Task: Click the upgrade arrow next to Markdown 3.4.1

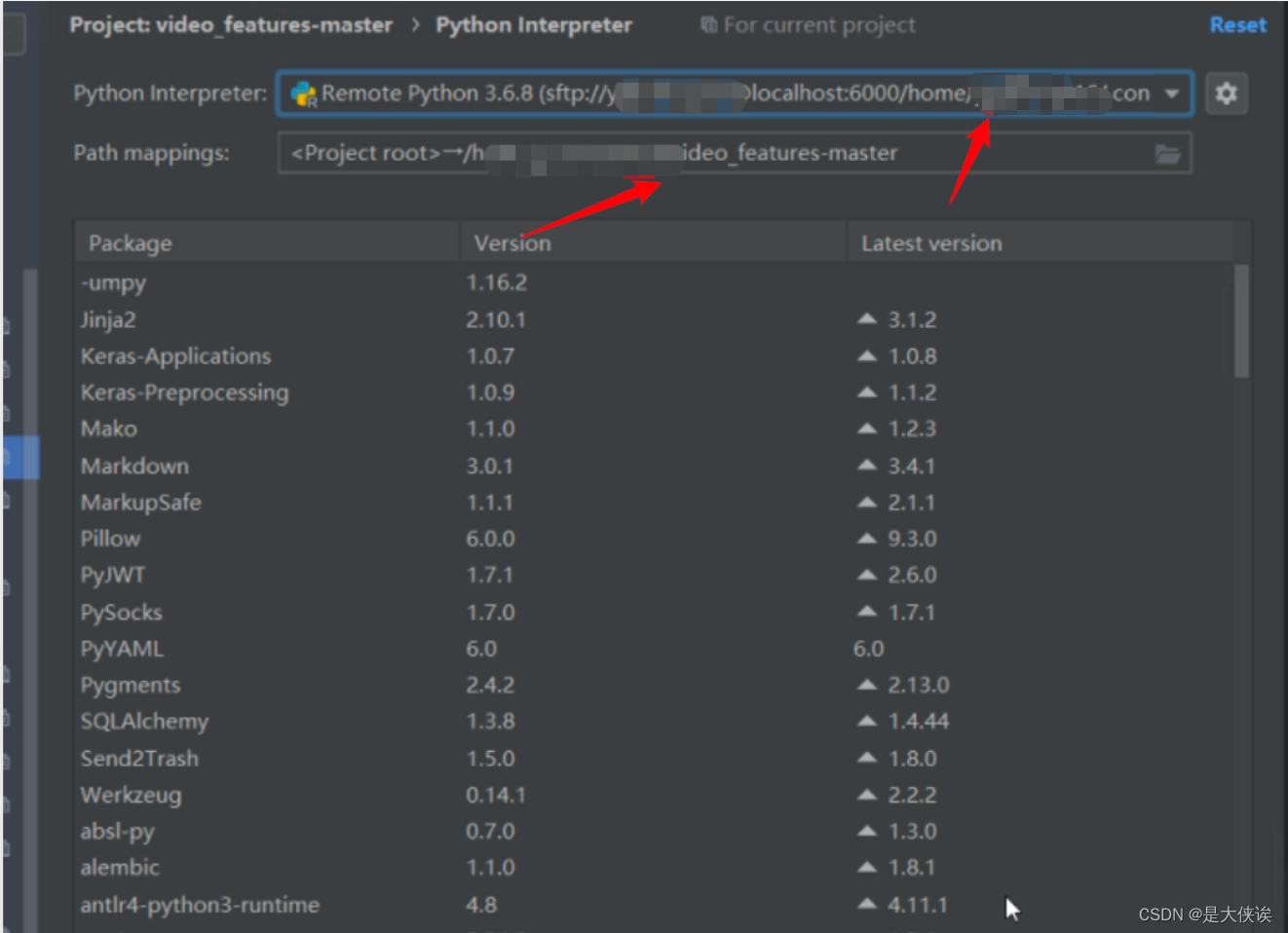Action: [867, 465]
